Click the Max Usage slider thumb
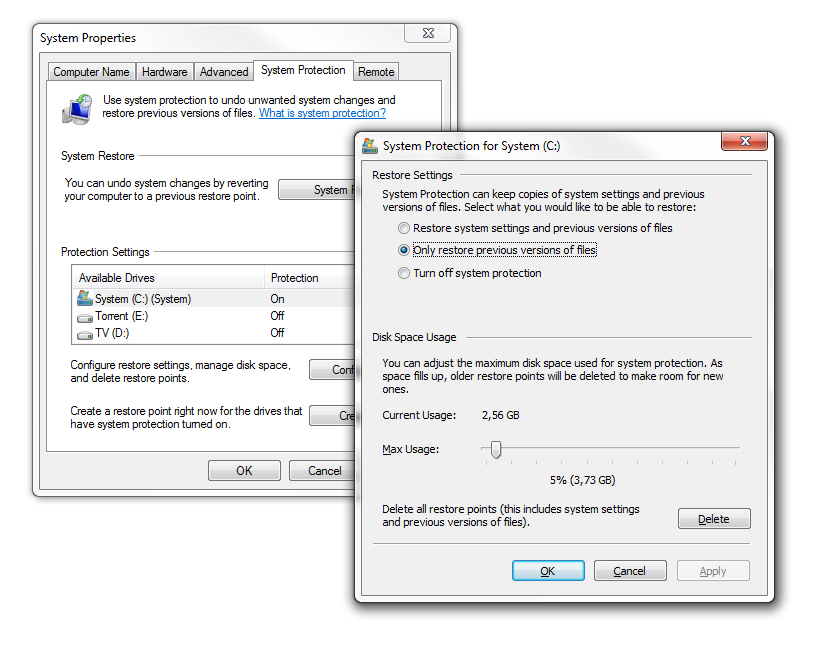This screenshot has height=645, width=813. pyautogui.click(x=495, y=450)
